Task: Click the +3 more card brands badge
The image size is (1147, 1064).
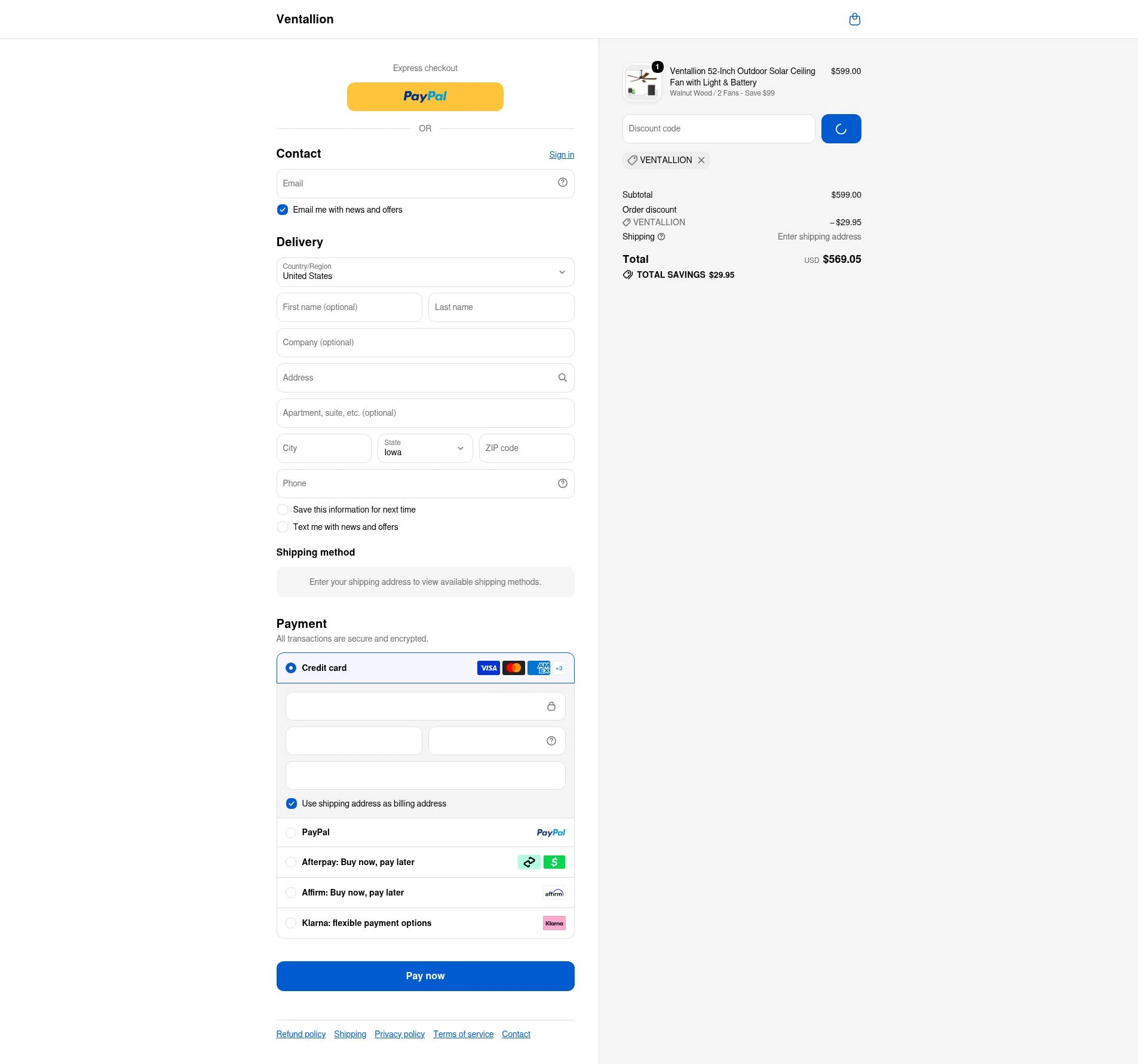Action: click(x=559, y=668)
